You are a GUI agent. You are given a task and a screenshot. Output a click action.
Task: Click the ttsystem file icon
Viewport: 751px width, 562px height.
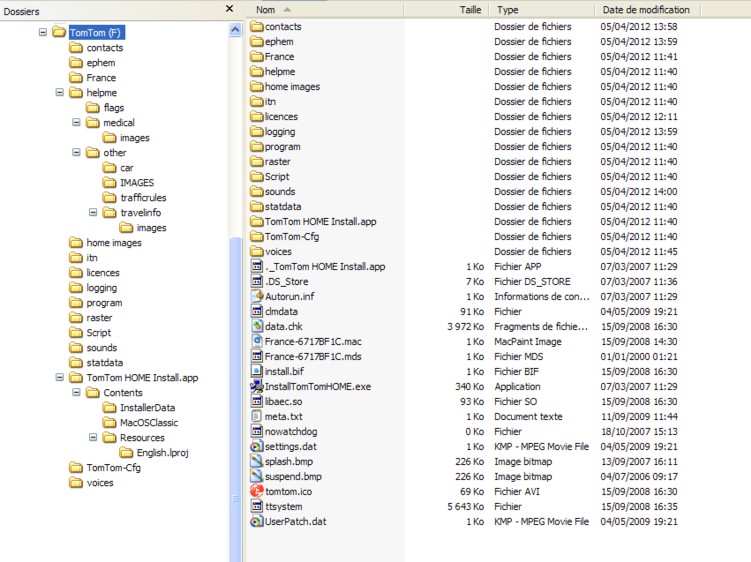257,506
